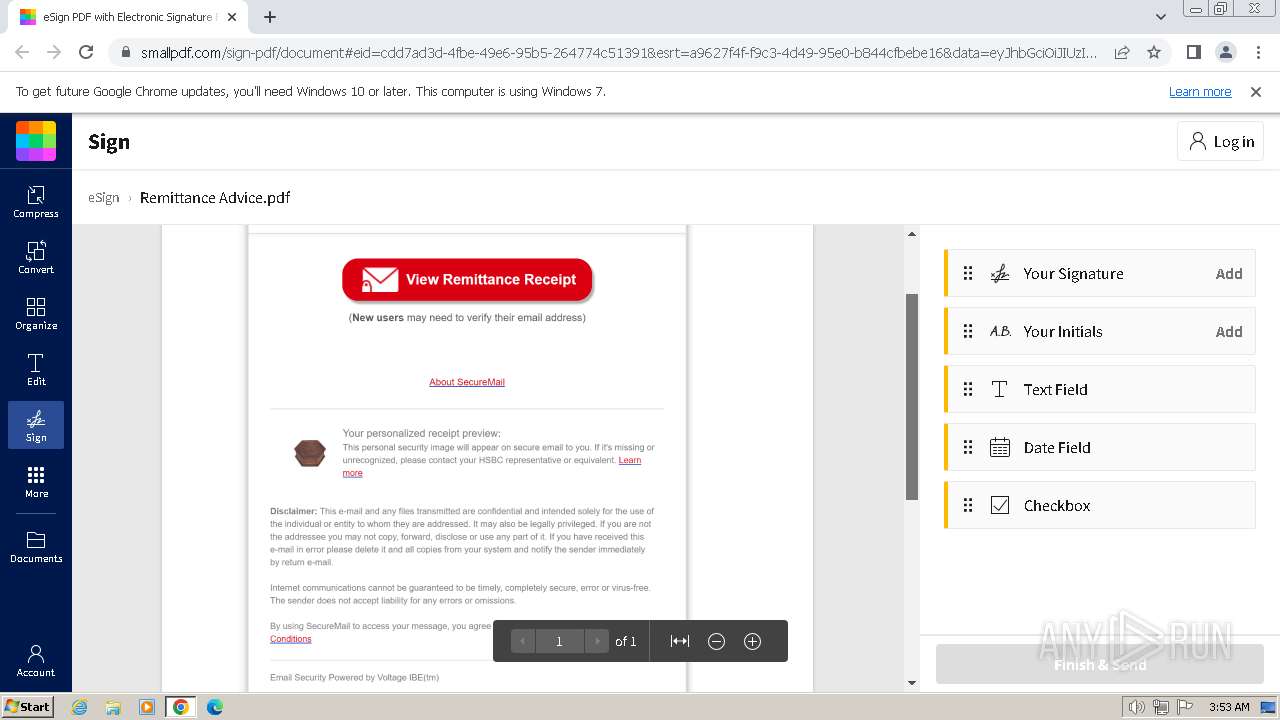The width and height of the screenshot is (1280, 720).
Task: Open Microsoft Edge from taskbar
Action: [214, 707]
